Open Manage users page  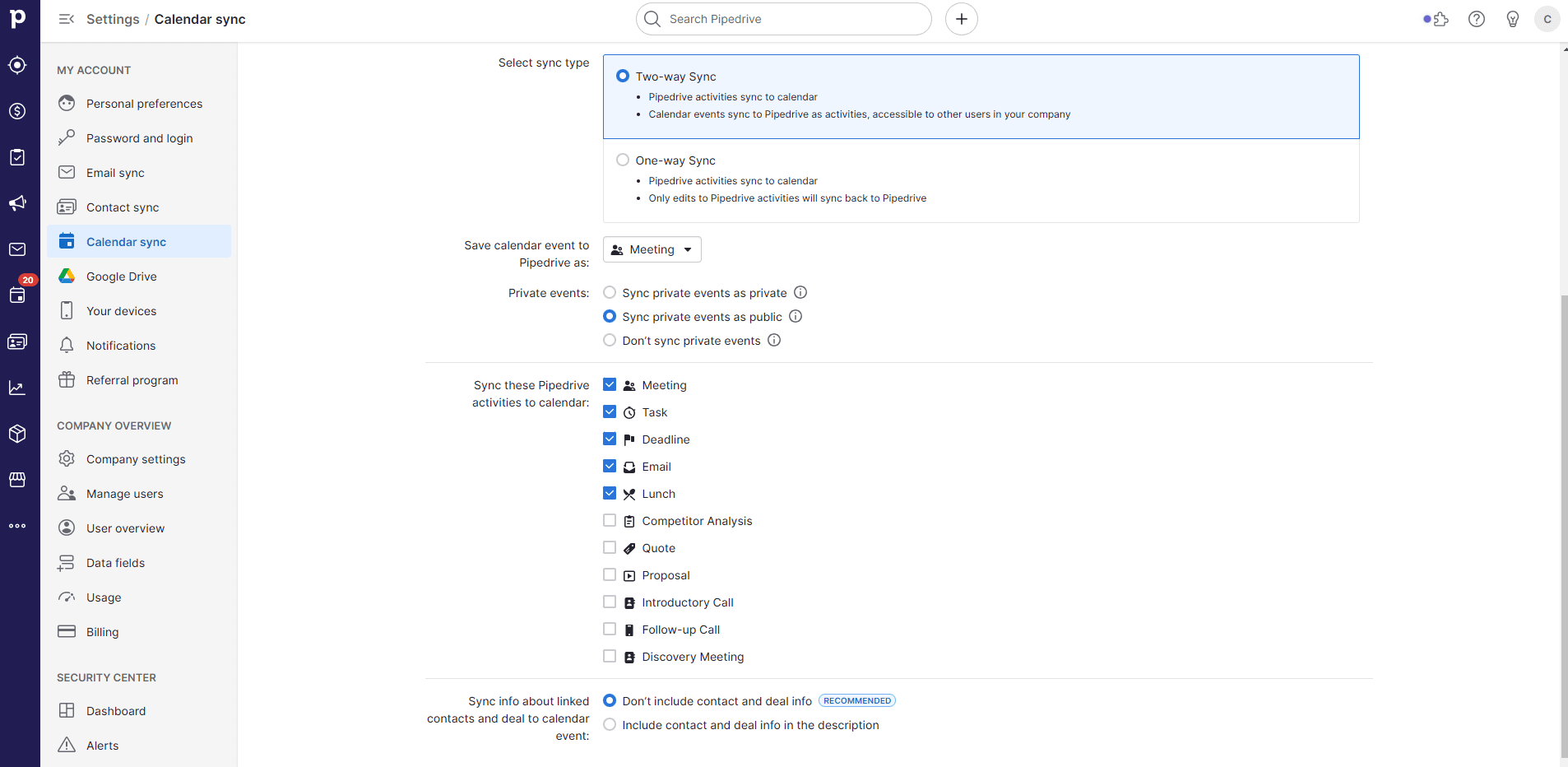pyautogui.click(x=139, y=494)
